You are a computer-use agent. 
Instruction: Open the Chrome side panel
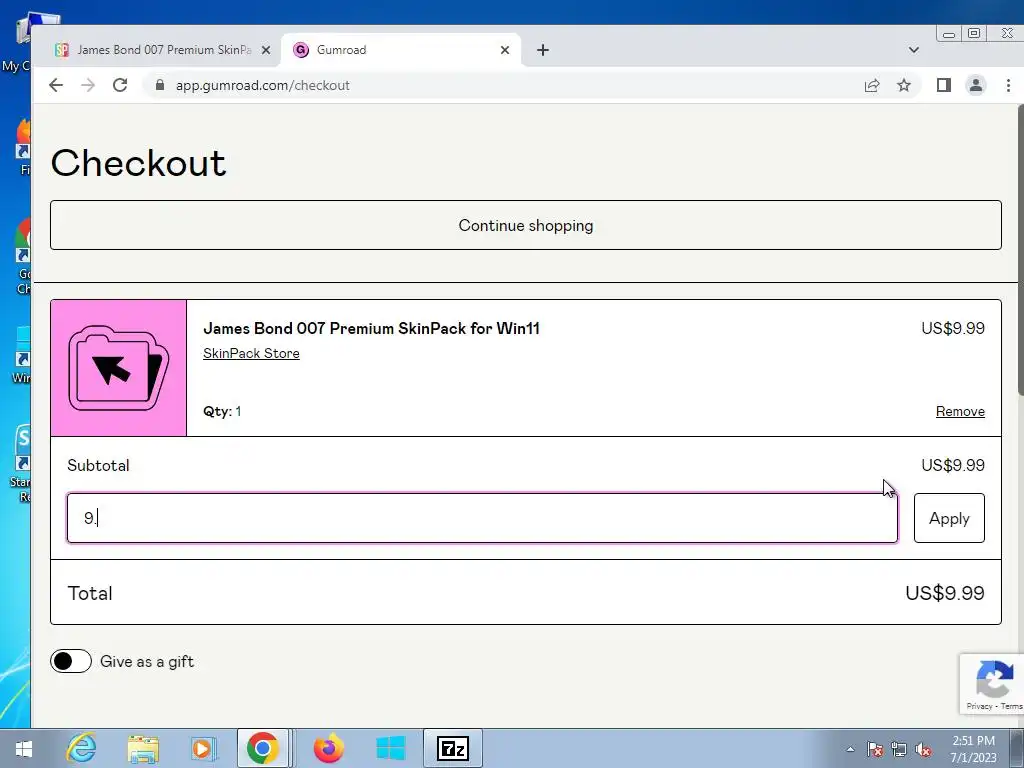[944, 85]
